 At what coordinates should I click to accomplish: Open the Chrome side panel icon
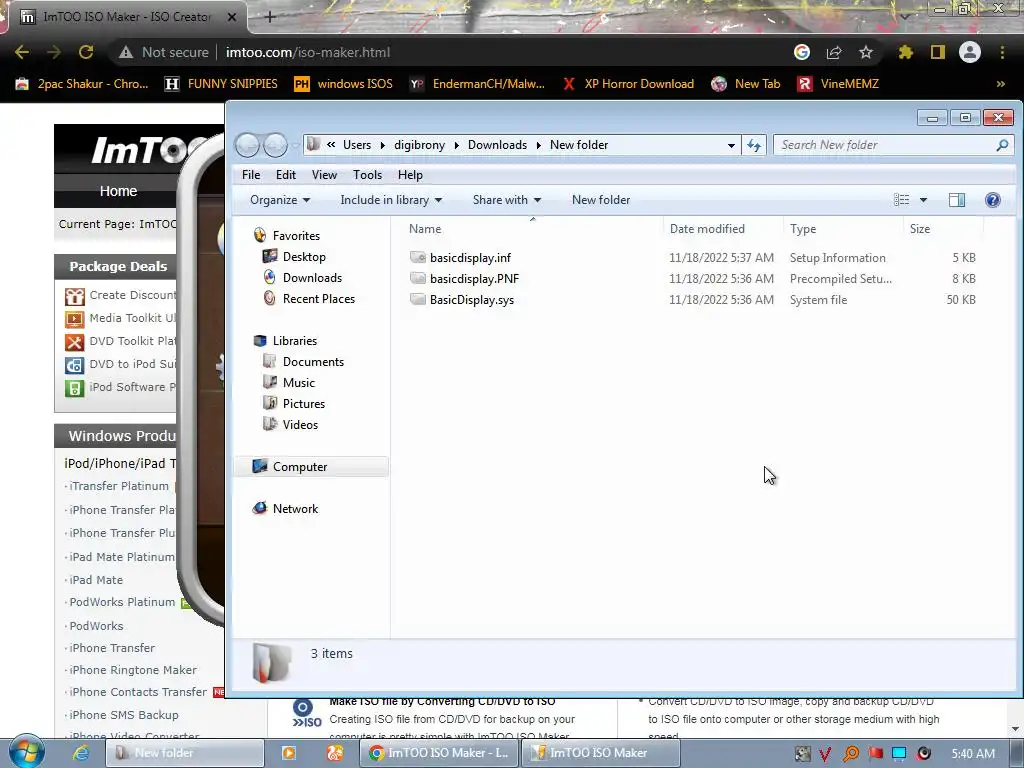pos(938,52)
